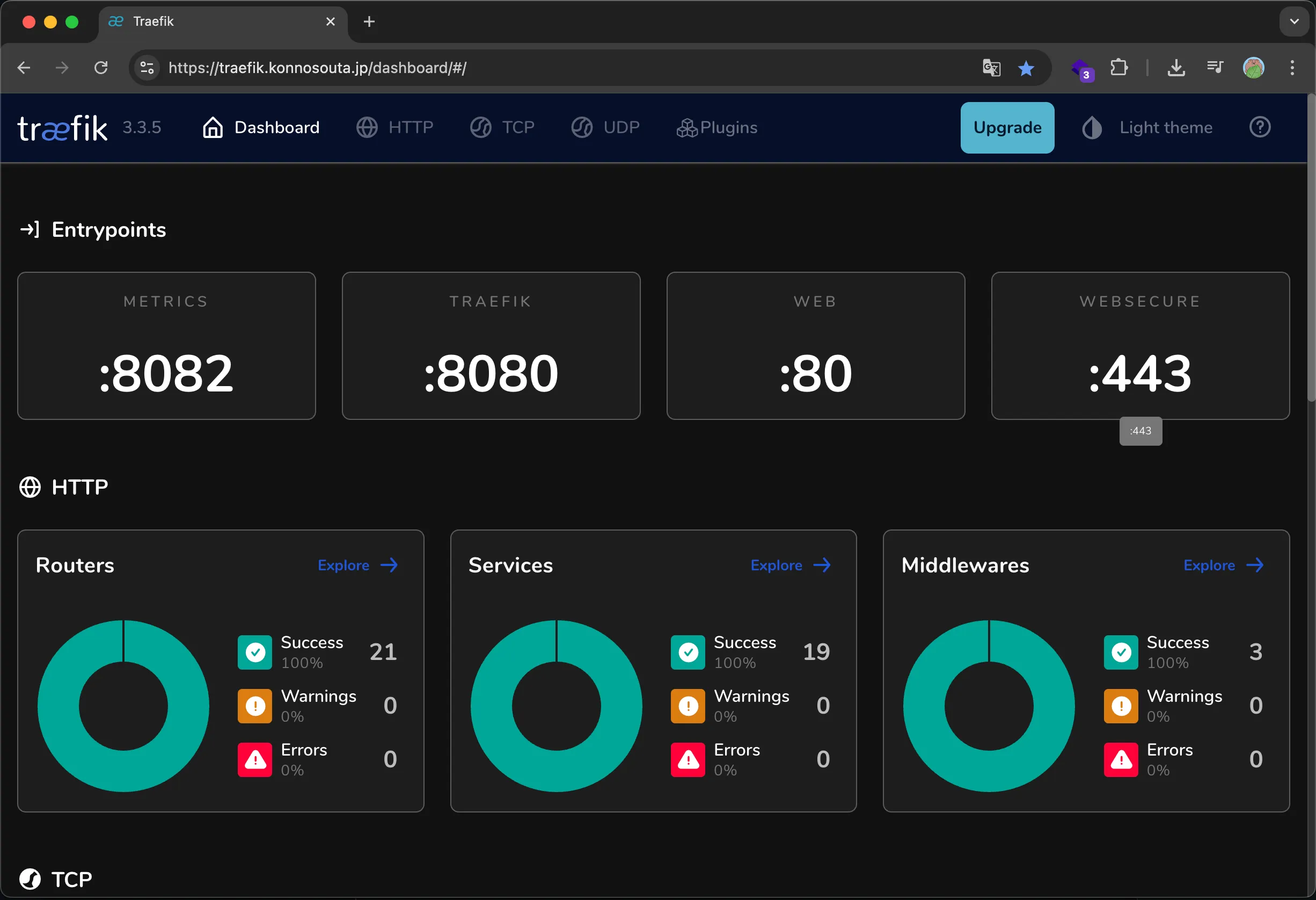Open the Chrome downloads icon

(1176, 68)
